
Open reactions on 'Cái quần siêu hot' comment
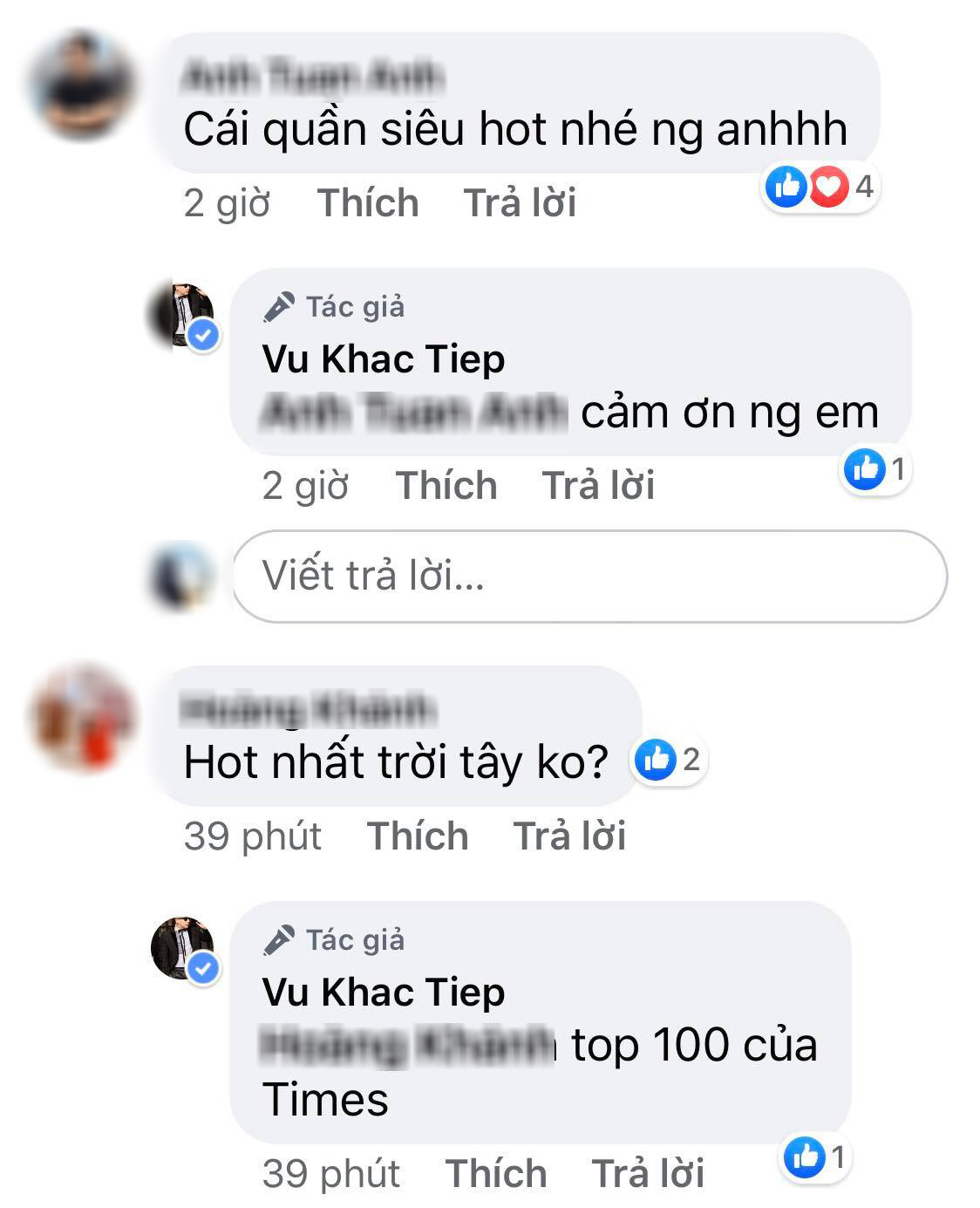[x=820, y=188]
